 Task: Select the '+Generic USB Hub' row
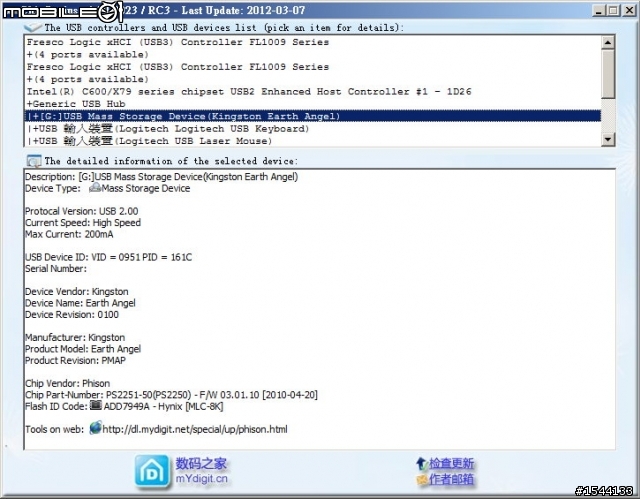point(313,104)
